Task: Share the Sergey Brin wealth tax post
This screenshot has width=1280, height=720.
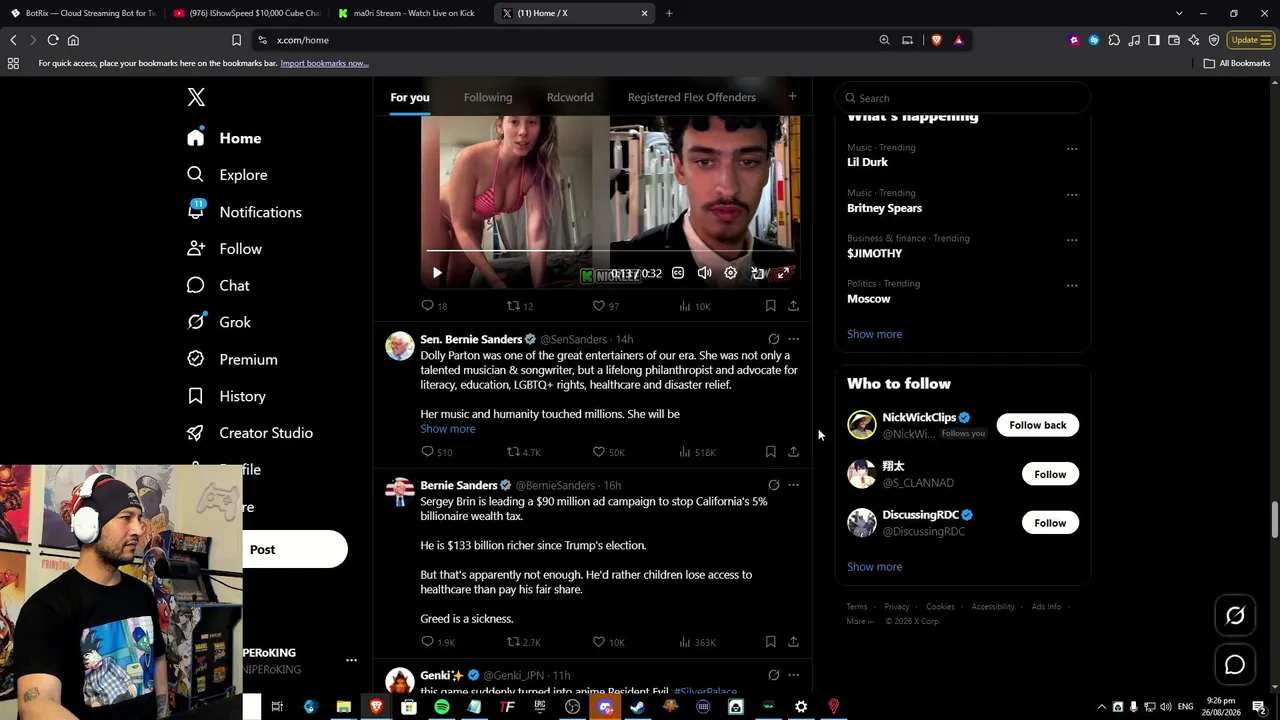Action: [793, 642]
